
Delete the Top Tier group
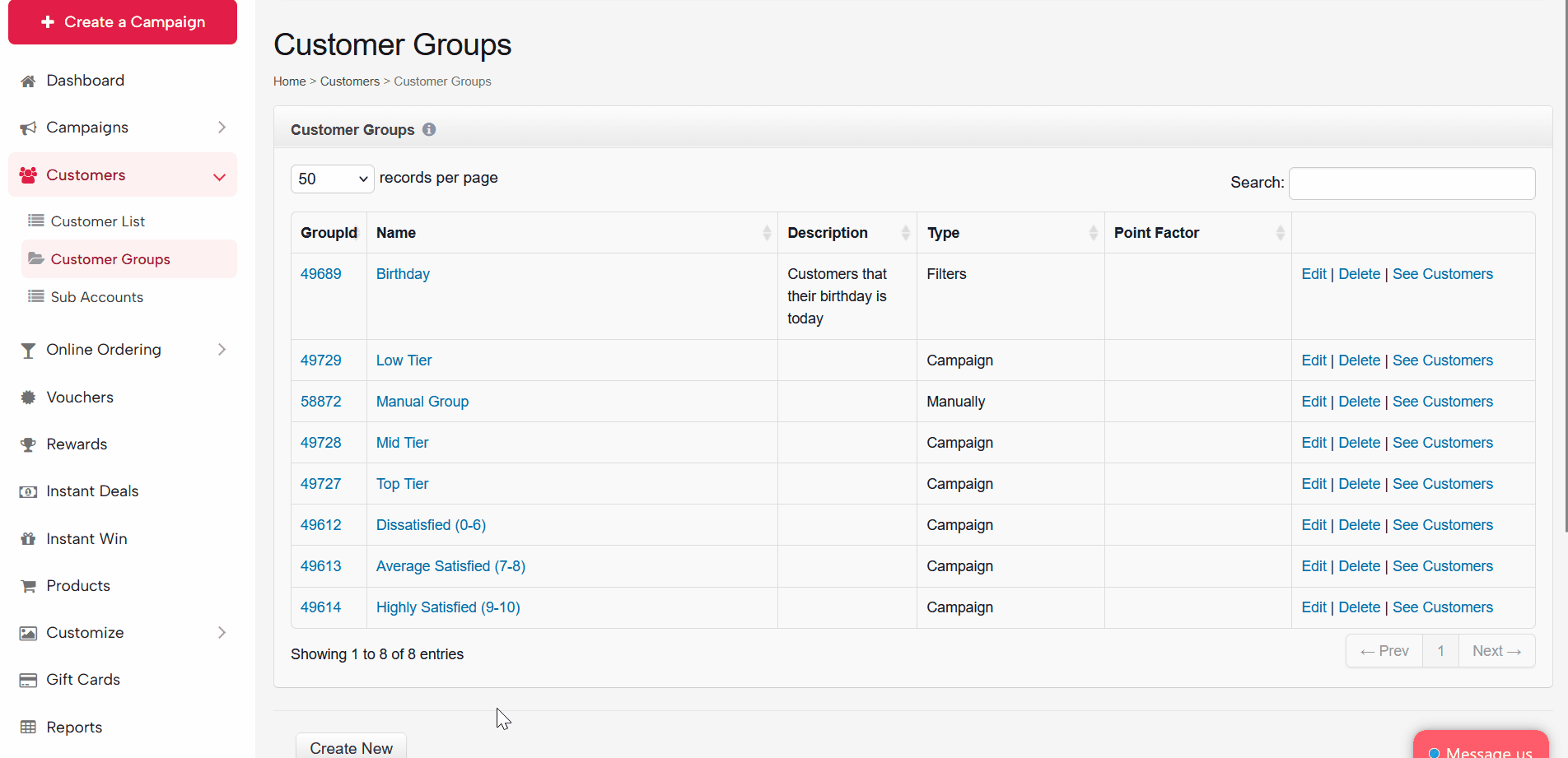tap(1360, 484)
